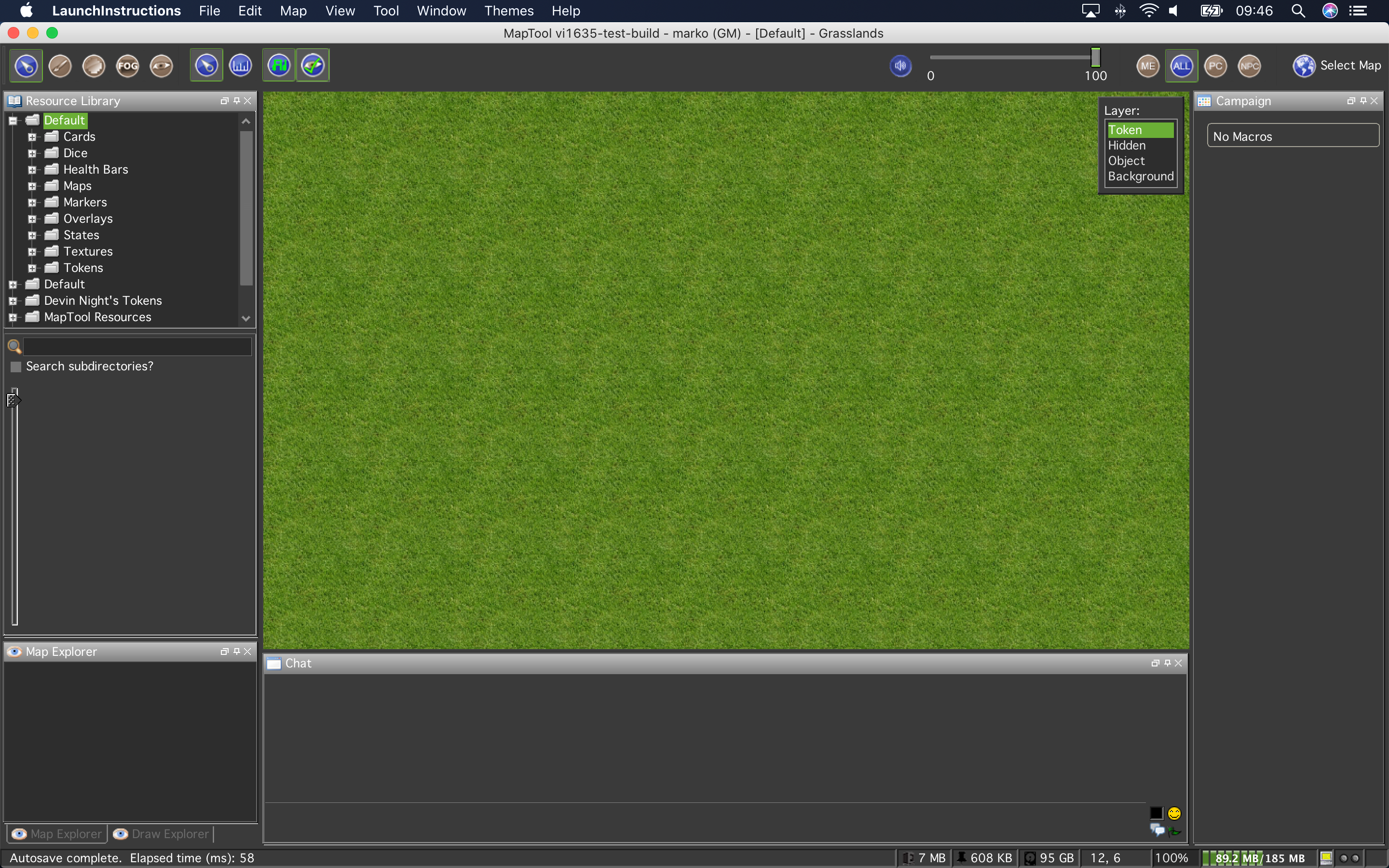This screenshot has width=1389, height=868.
Task: Open the AI pathfinding toolbar icon
Action: click(x=279, y=66)
